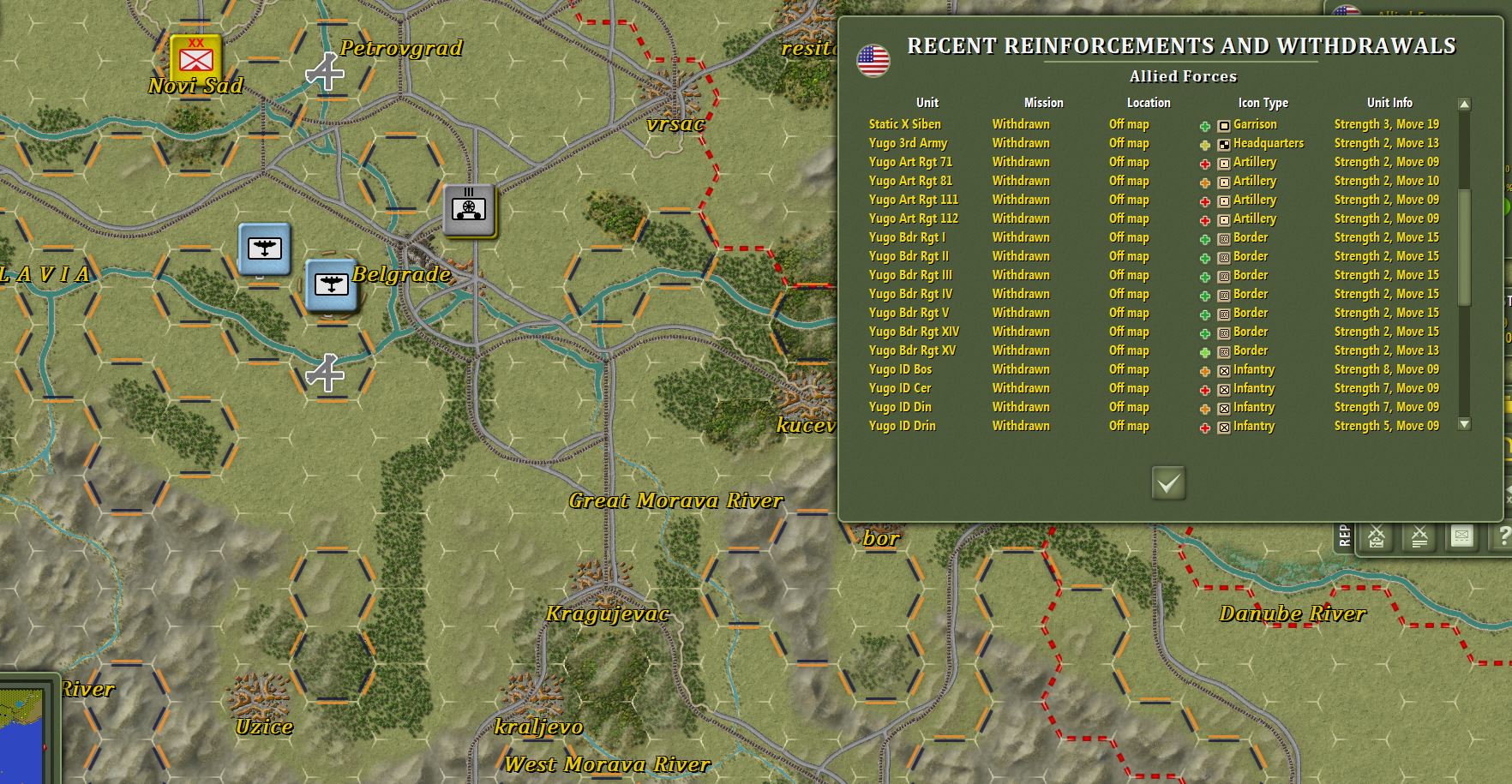Open the crossed-swords combat log report icon
Image resolution: width=1512 pixels, height=784 pixels.
[1419, 537]
